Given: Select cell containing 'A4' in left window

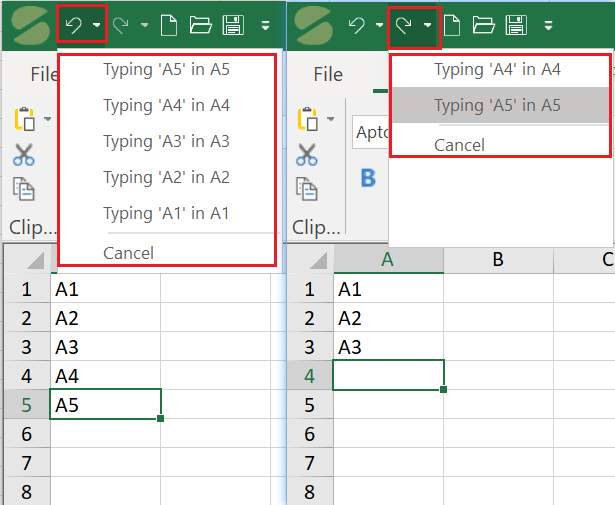Looking at the screenshot, I should point(106,376).
